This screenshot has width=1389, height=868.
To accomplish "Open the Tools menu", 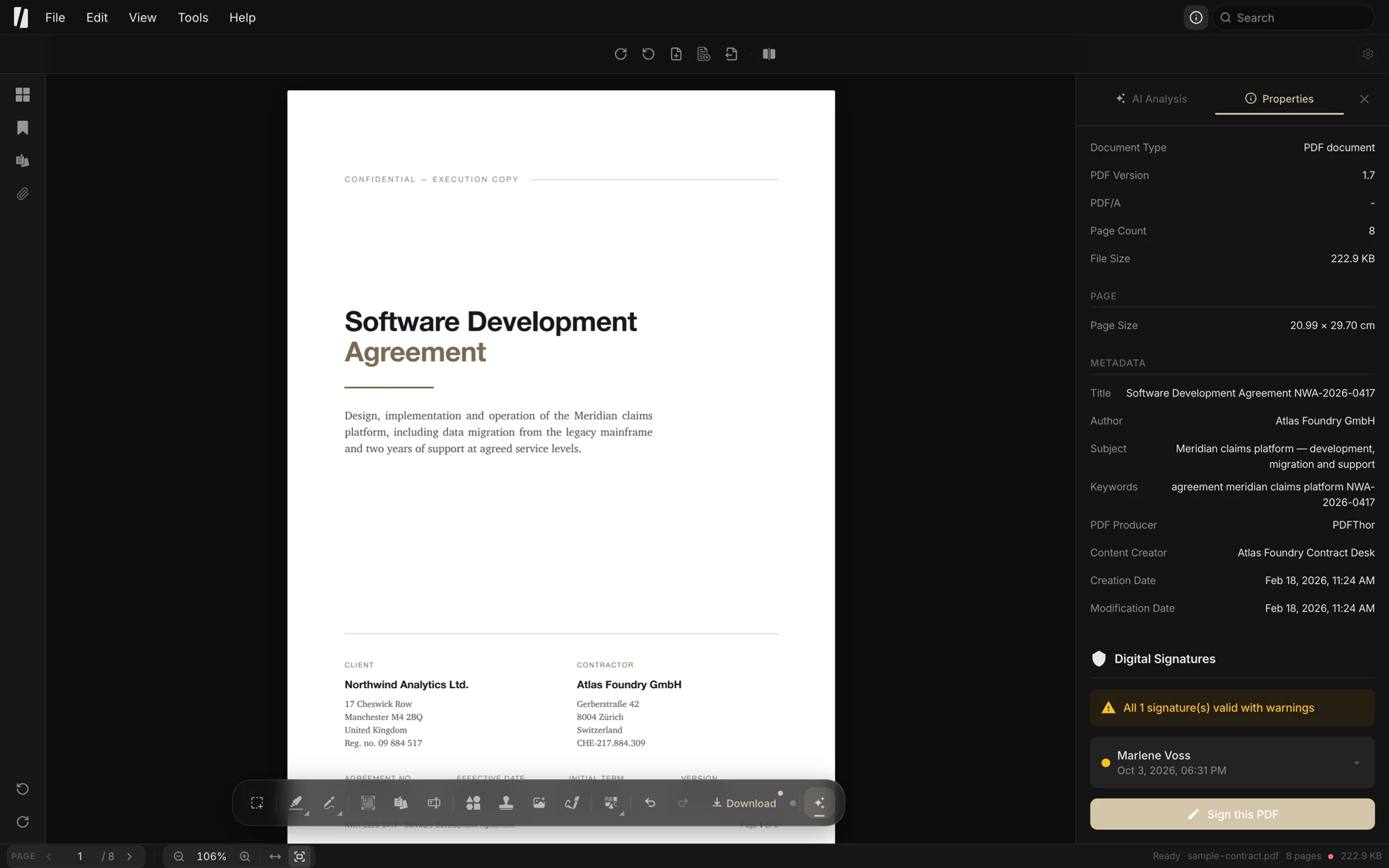I will pos(193,17).
